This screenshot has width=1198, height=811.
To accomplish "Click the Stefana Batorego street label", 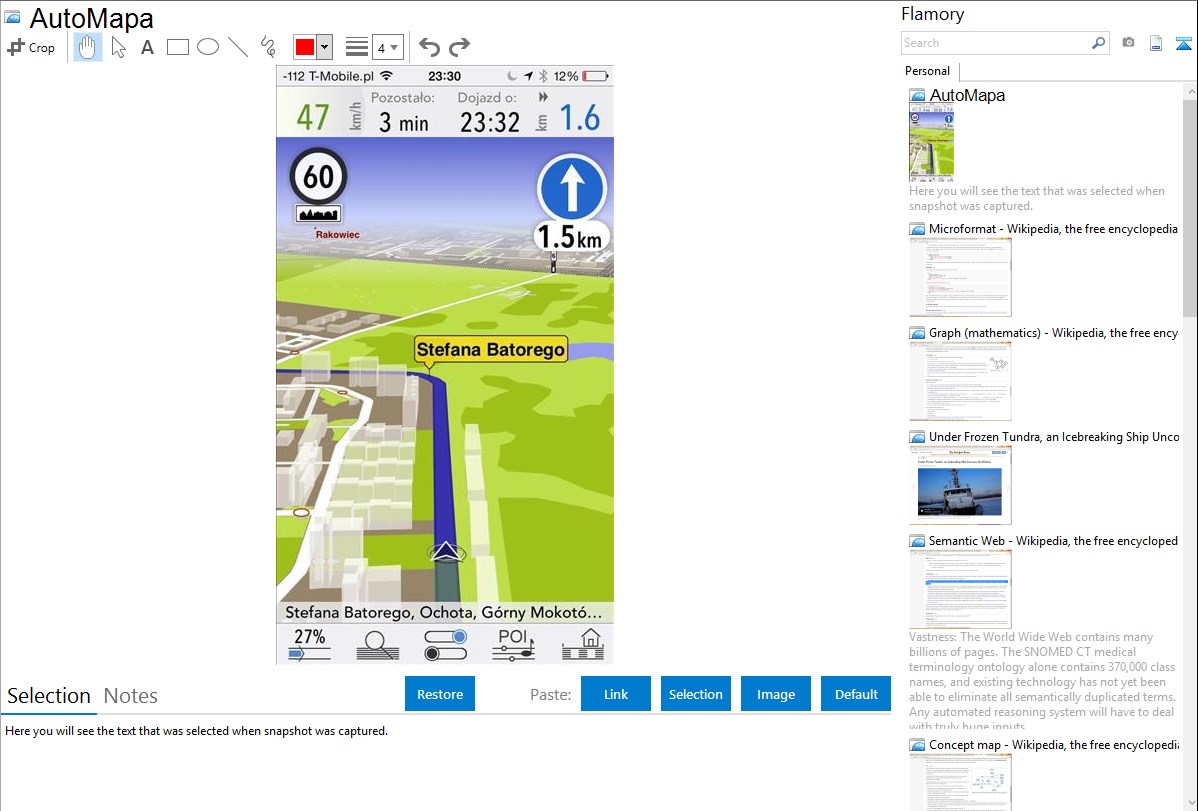I will click(x=491, y=350).
